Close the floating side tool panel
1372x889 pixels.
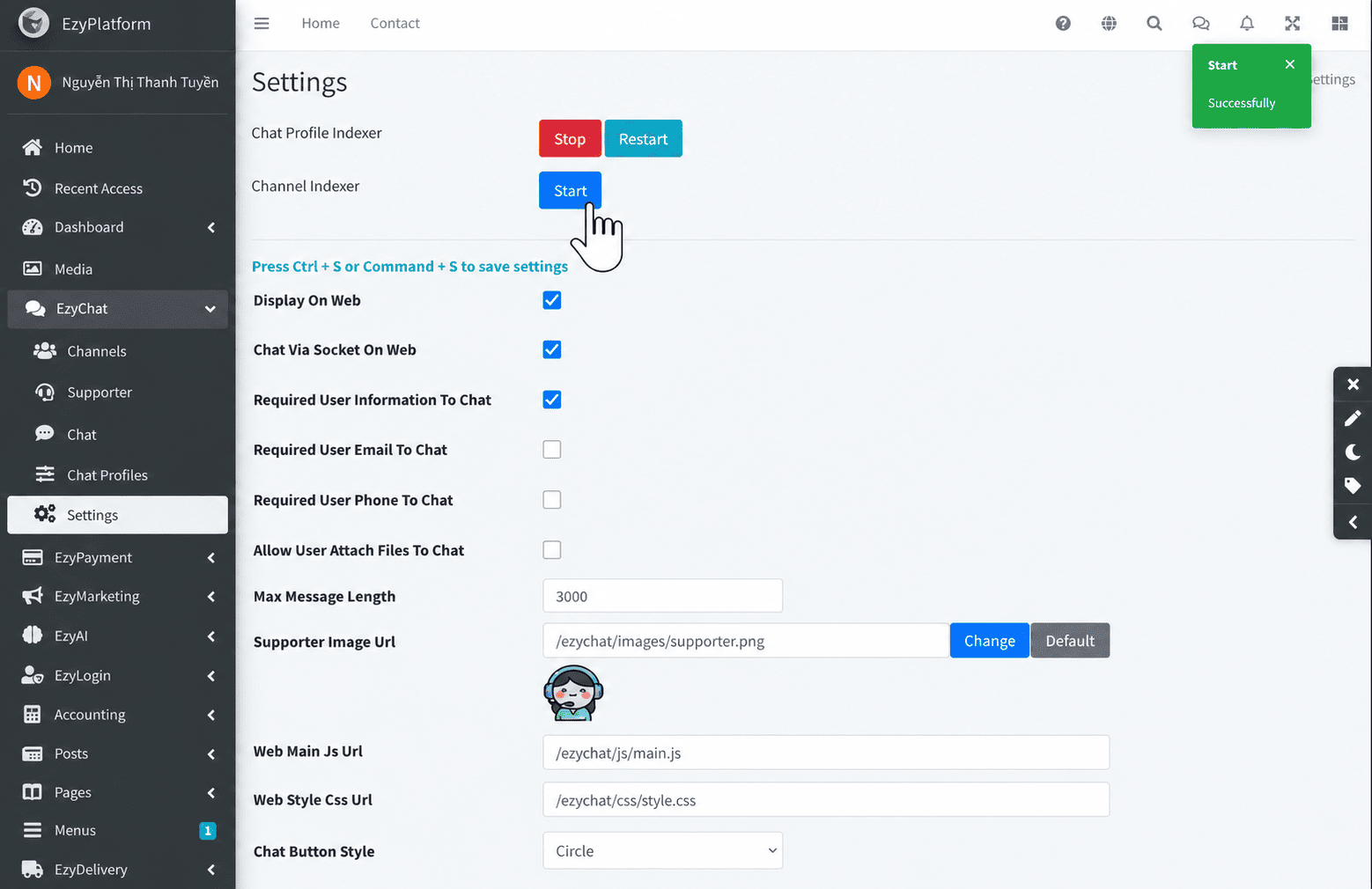click(x=1353, y=385)
